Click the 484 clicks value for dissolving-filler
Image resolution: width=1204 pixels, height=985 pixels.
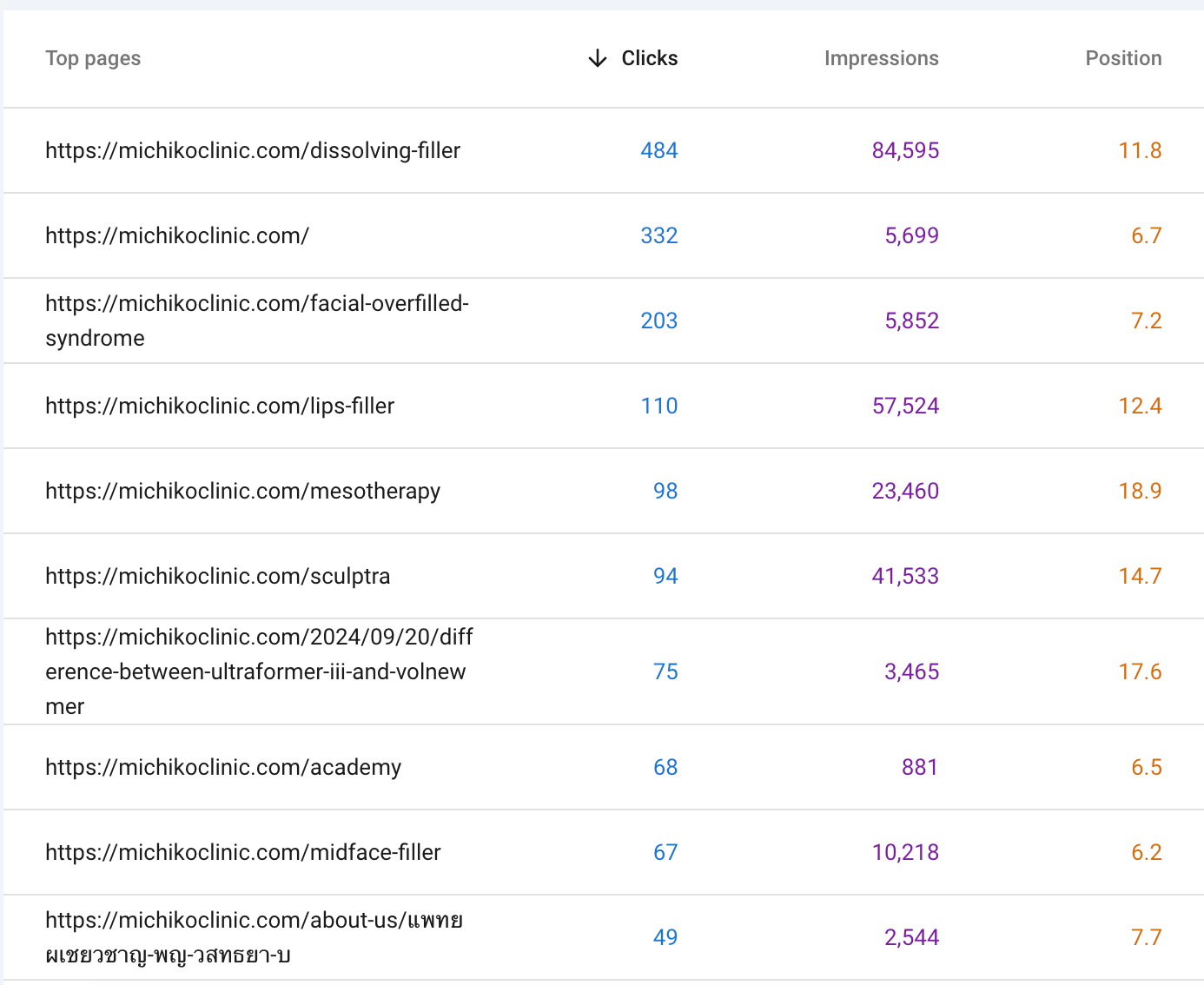coord(659,150)
